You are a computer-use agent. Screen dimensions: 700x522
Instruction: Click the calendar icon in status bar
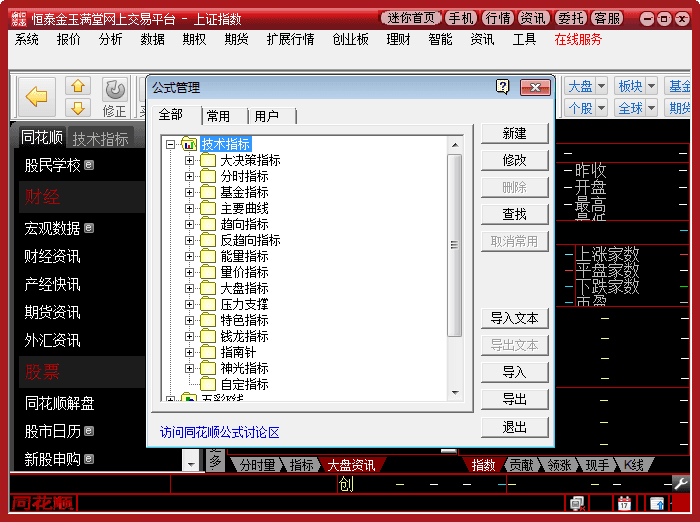[624, 503]
